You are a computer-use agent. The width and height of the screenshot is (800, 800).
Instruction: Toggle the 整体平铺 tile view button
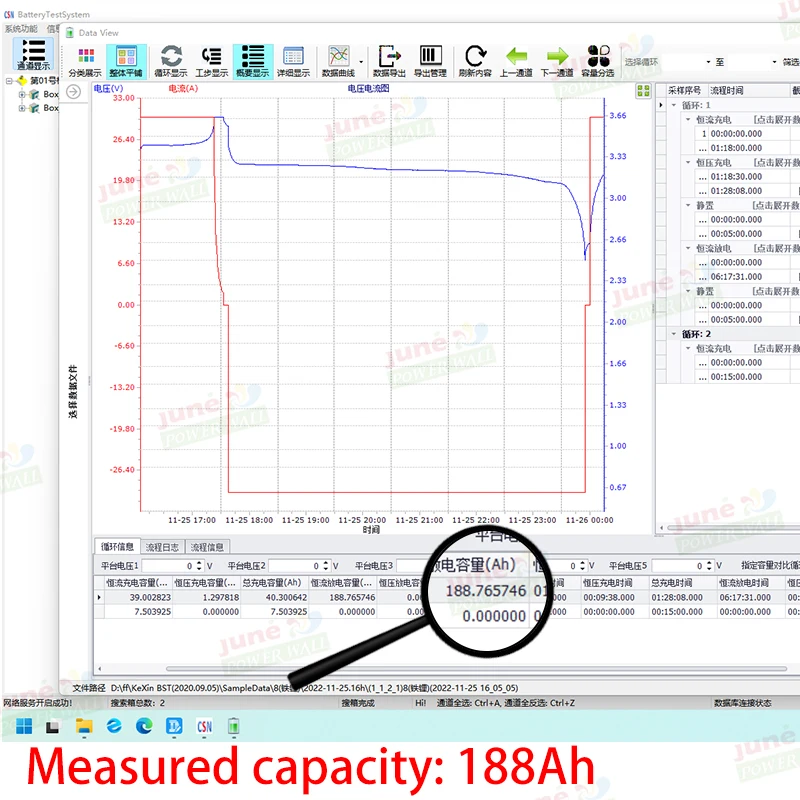click(127, 60)
